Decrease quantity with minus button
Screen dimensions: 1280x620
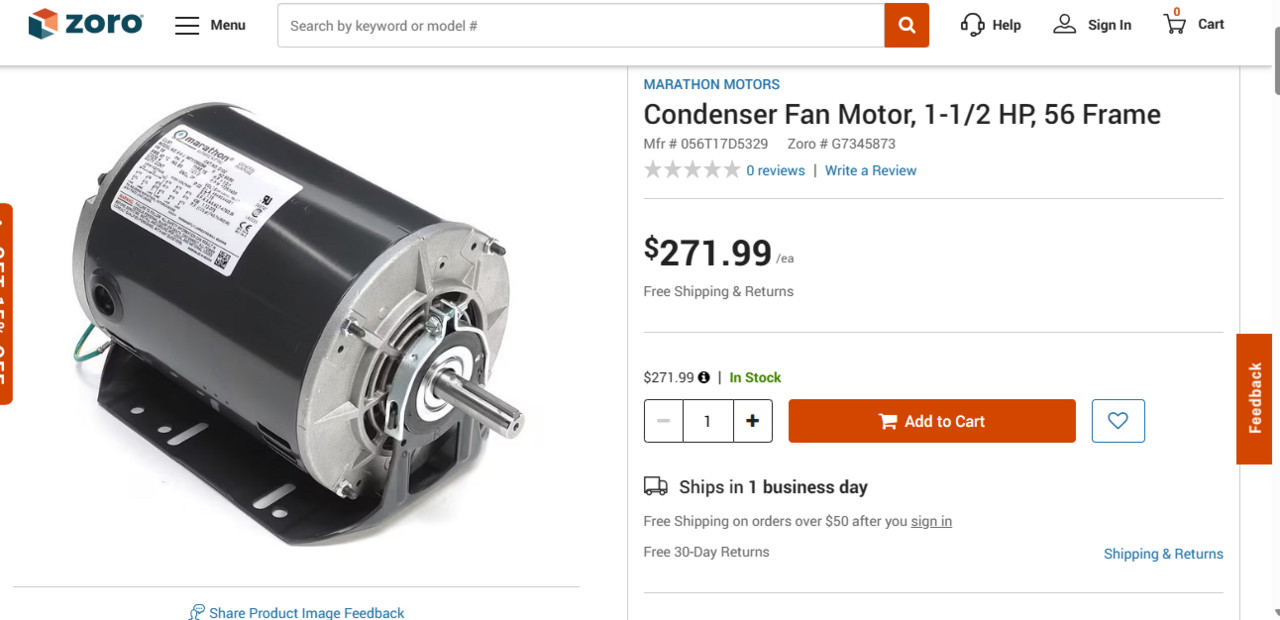click(663, 421)
